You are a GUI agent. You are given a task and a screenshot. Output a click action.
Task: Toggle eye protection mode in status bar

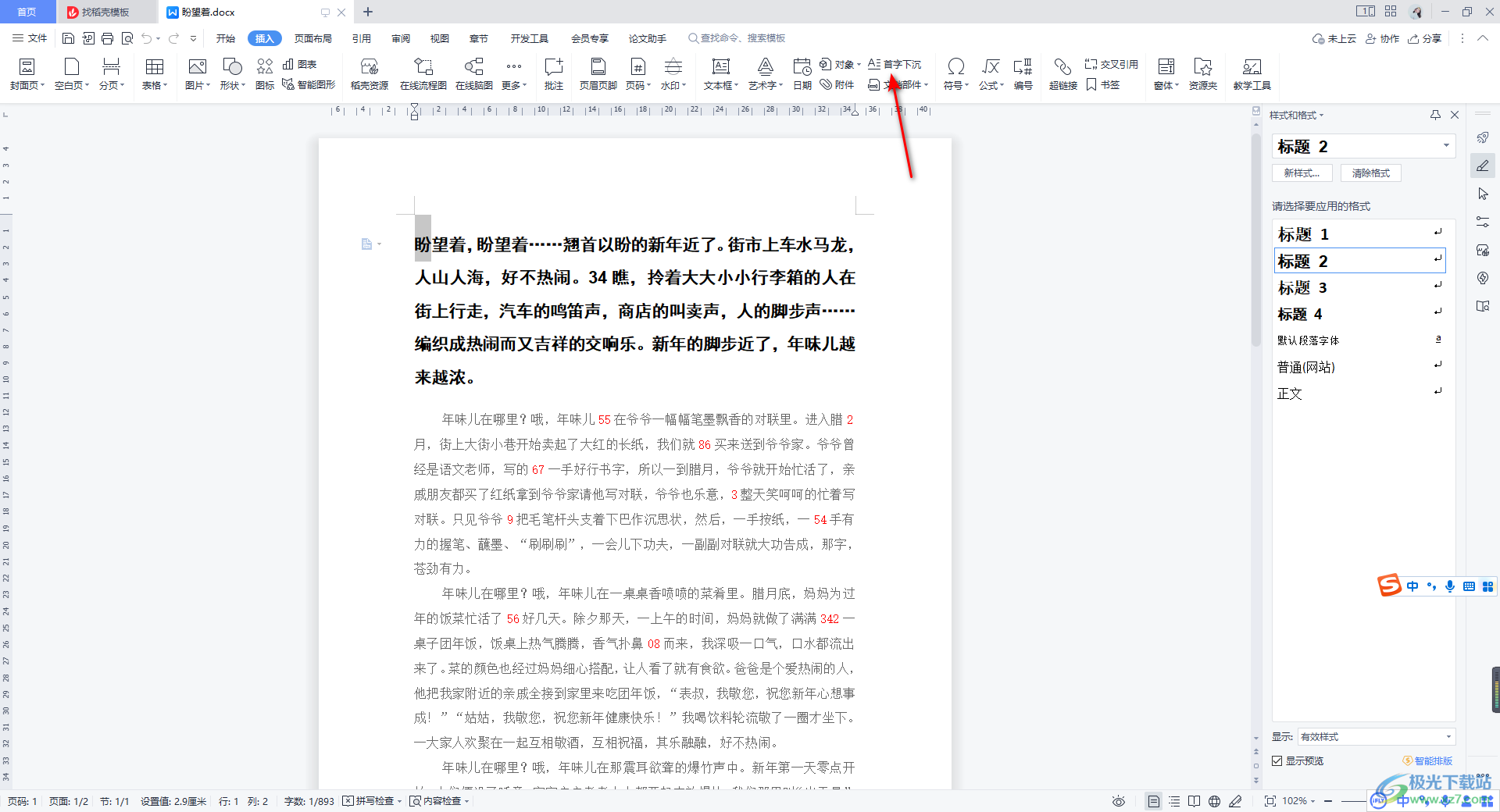pos(1119,801)
